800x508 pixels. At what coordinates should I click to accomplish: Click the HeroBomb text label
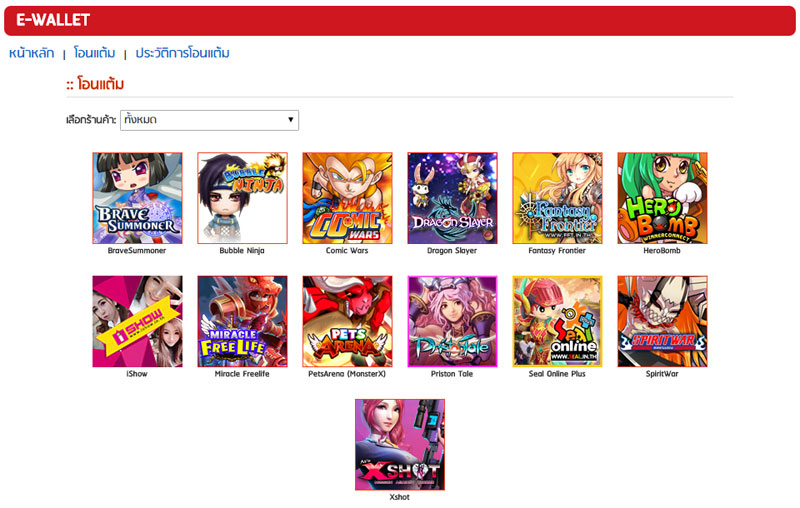[662, 250]
